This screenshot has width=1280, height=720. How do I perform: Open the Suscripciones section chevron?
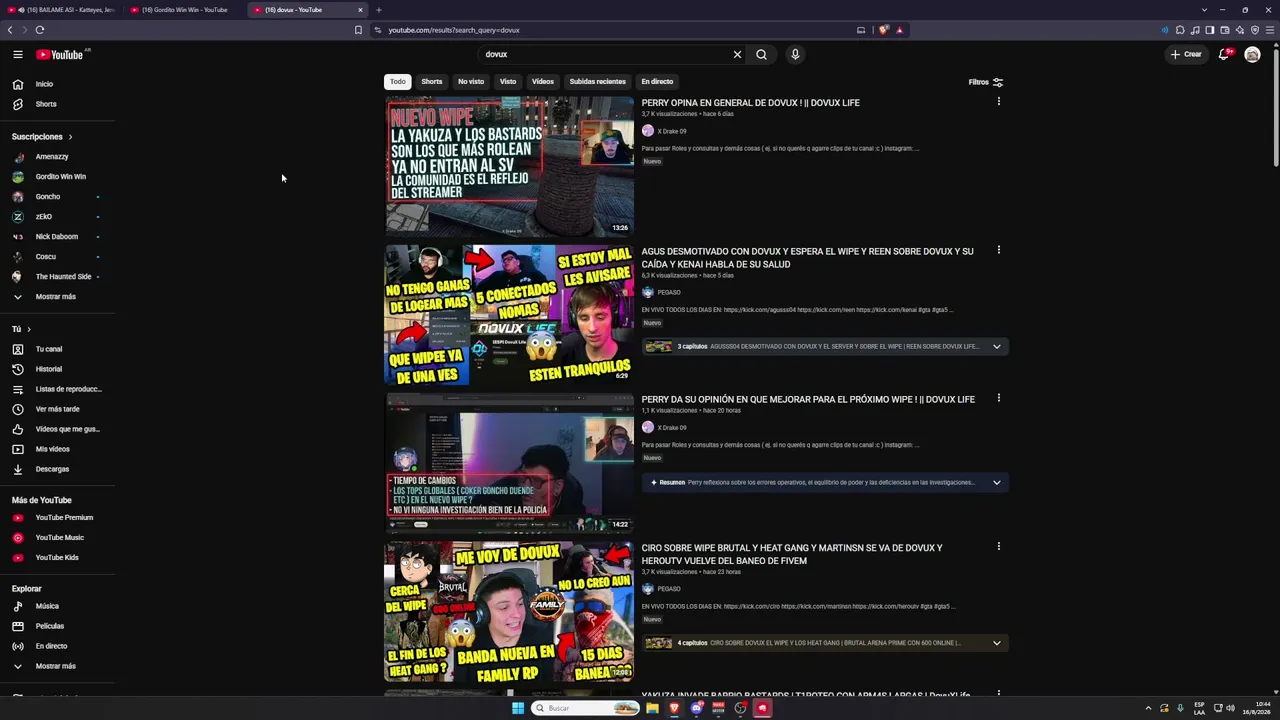(70, 137)
